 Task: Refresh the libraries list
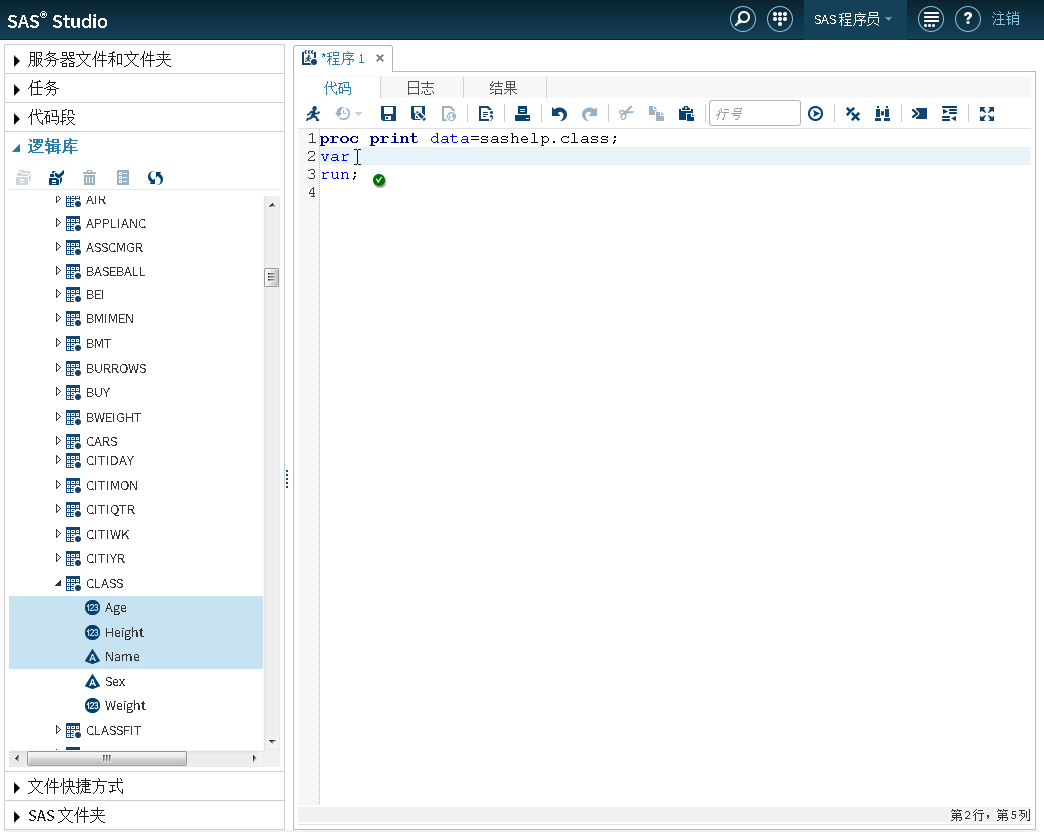tap(155, 178)
